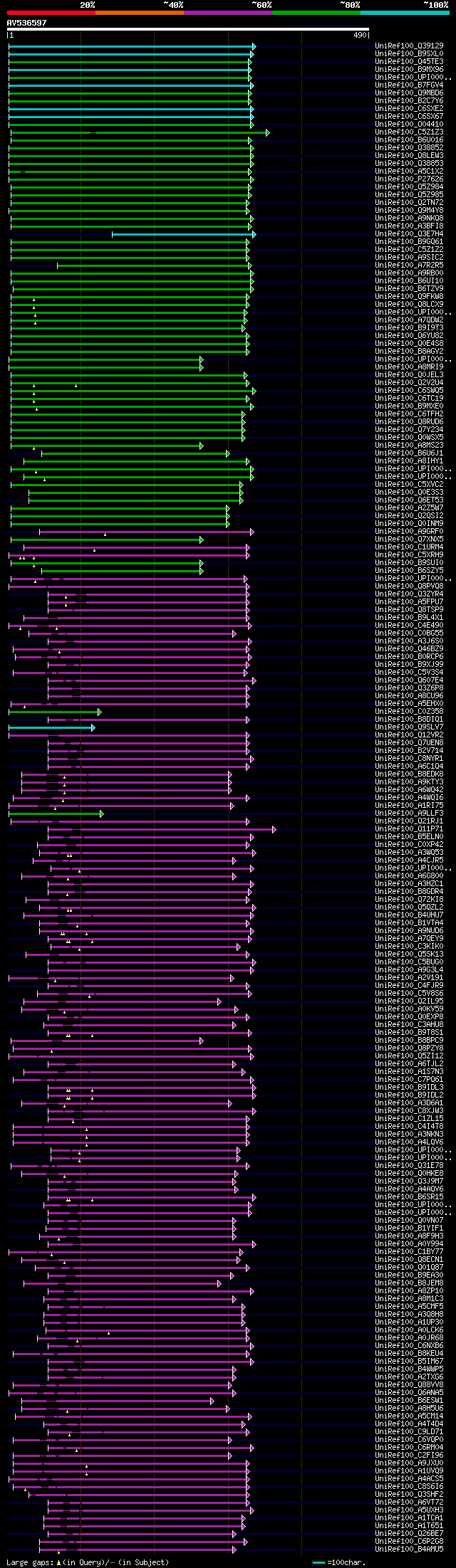Select hit UniRef100_Q0INM9
The height and width of the screenshot is (1568, 456).
point(410,524)
